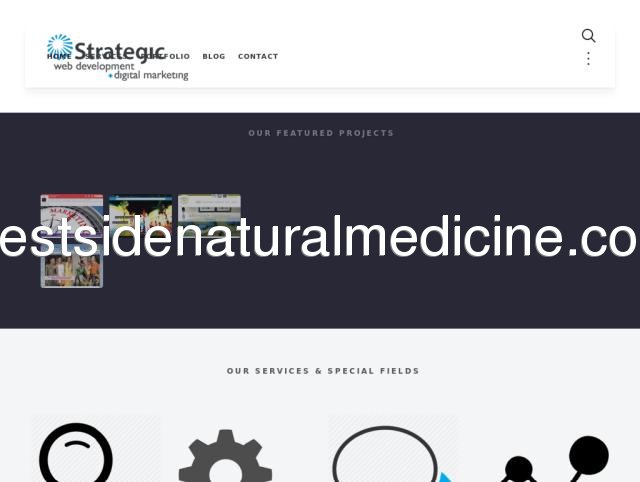Go to the Home menu item

[59, 56]
